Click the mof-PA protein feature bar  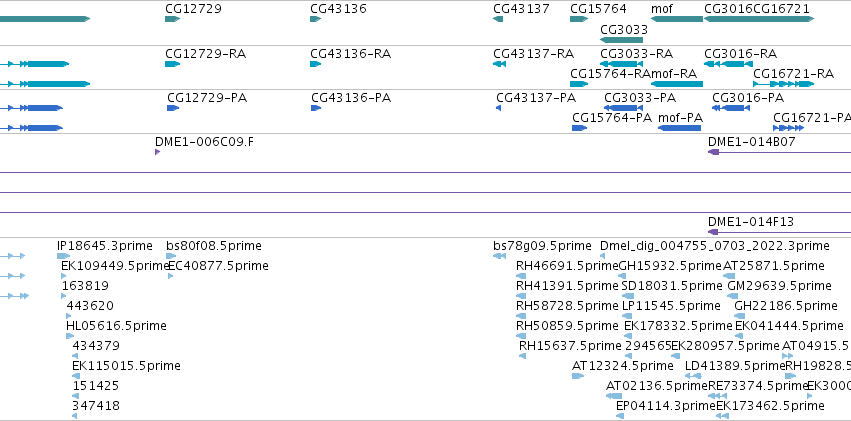[x=679, y=128]
